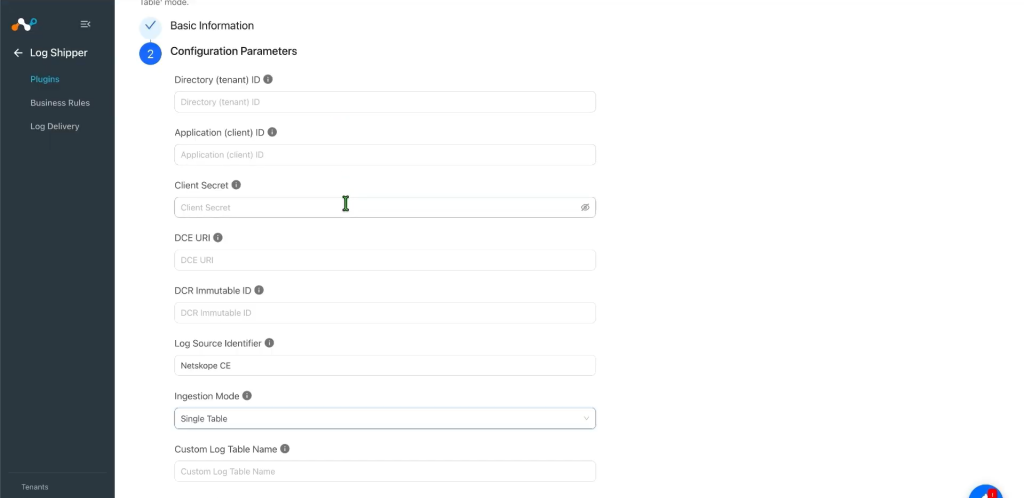Open Tenants at sidebar bottom
Screen dimensions: 1024x498
(35, 487)
